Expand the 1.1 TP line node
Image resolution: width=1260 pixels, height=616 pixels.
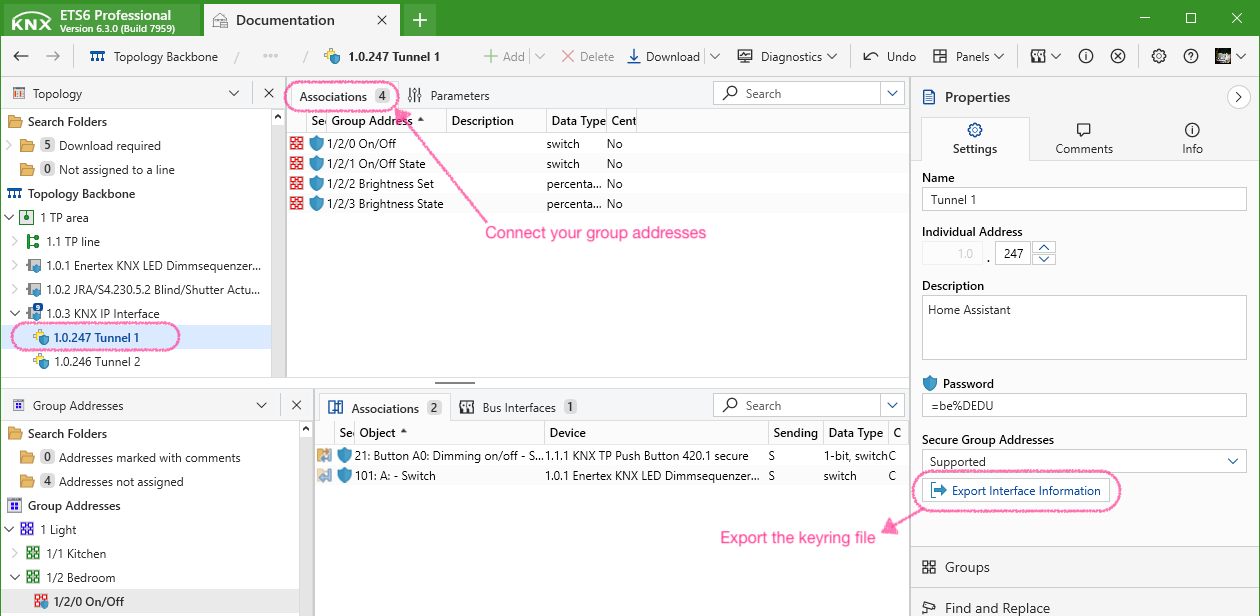point(15,242)
